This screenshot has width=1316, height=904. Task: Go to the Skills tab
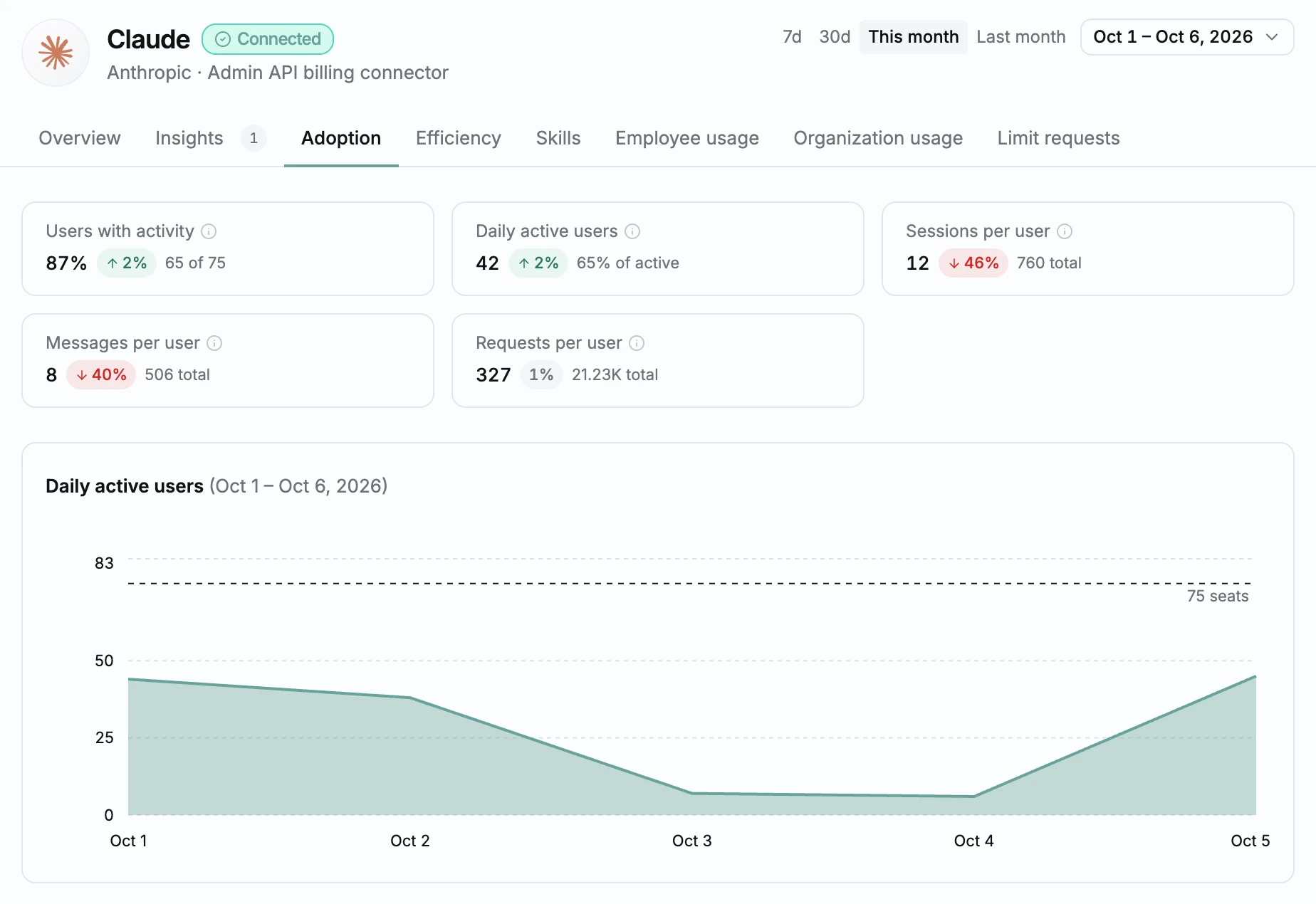(x=558, y=138)
